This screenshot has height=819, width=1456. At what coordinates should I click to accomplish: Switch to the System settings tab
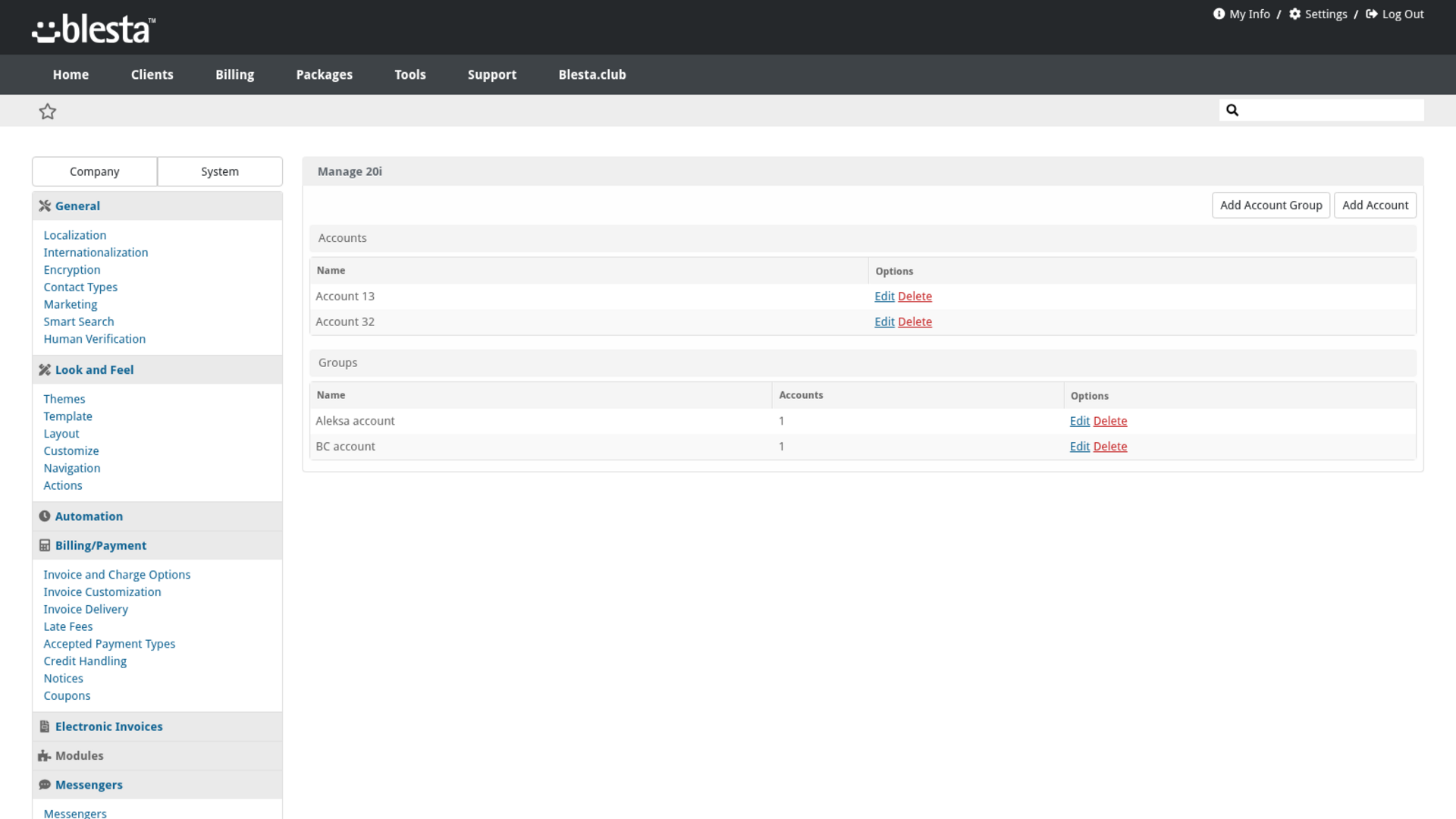click(x=220, y=171)
